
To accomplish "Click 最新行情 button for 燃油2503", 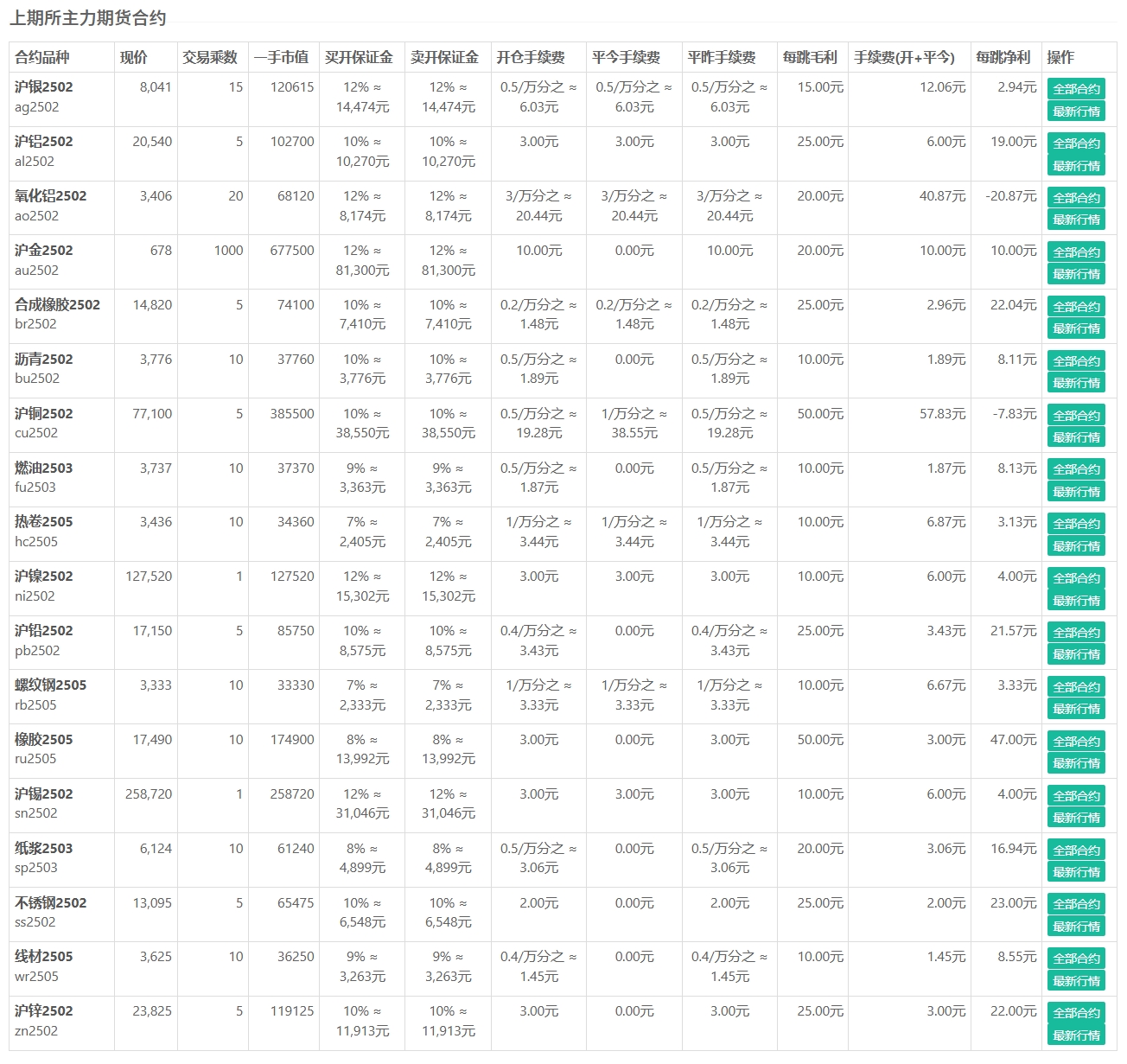I will (1076, 492).
